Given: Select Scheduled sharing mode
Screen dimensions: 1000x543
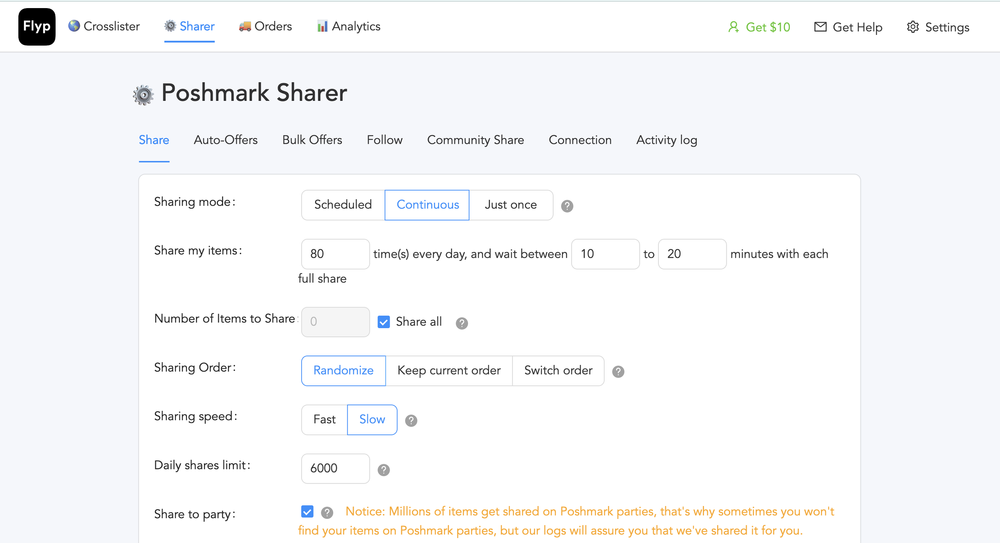Looking at the screenshot, I should 343,205.
